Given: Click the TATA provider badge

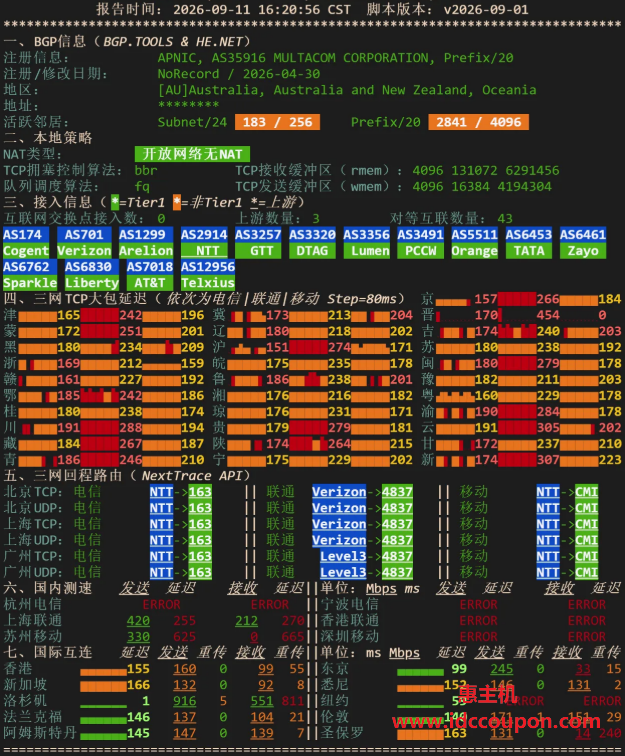Looking at the screenshot, I should tap(529, 251).
